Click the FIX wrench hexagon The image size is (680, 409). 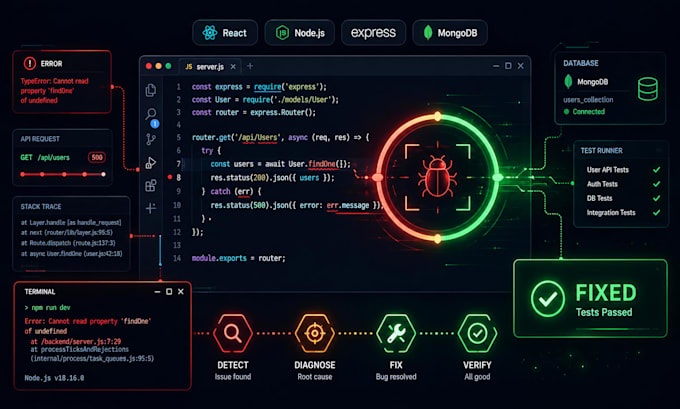(x=396, y=333)
